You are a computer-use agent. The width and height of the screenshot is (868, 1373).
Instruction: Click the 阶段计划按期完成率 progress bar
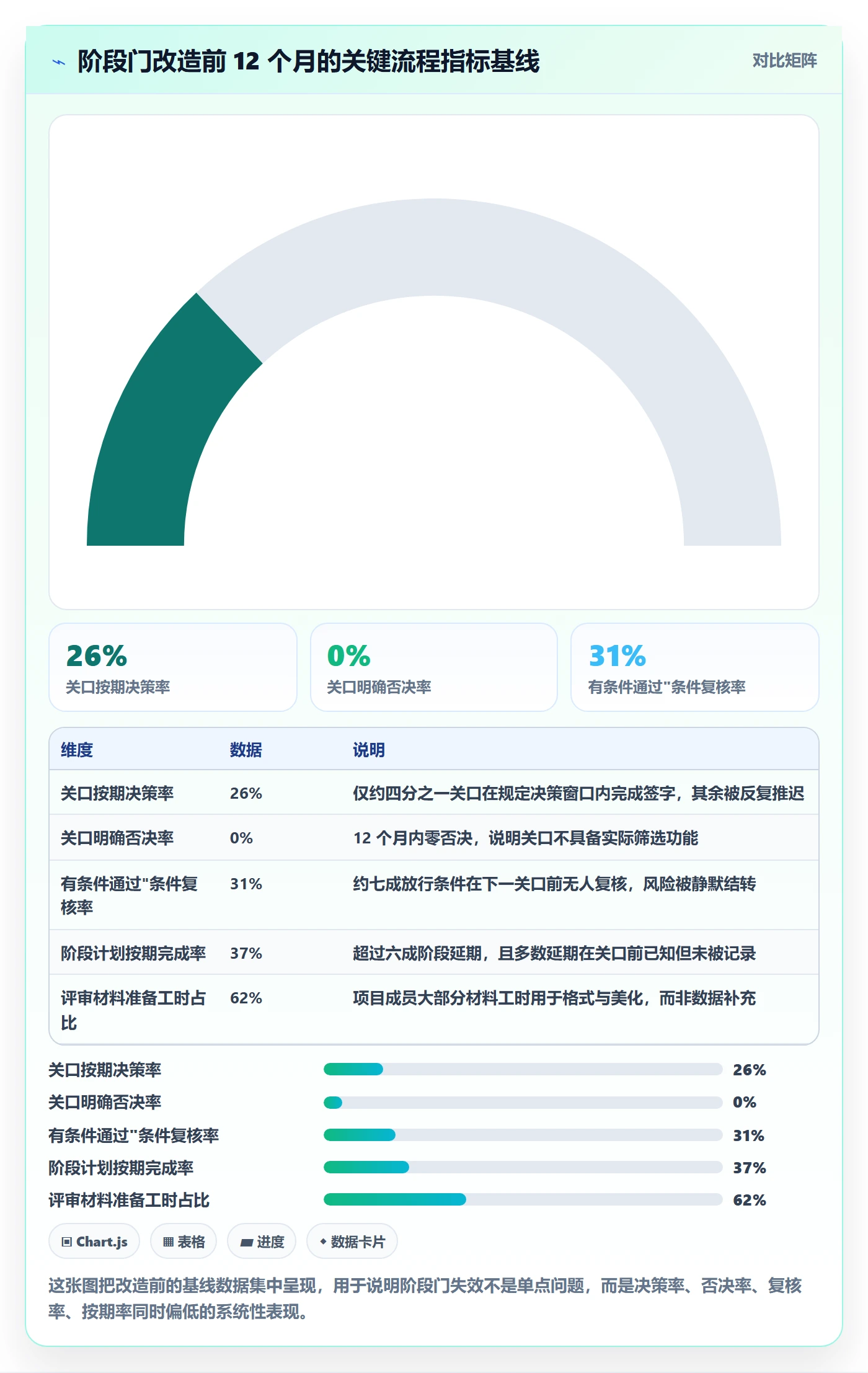tap(523, 1167)
